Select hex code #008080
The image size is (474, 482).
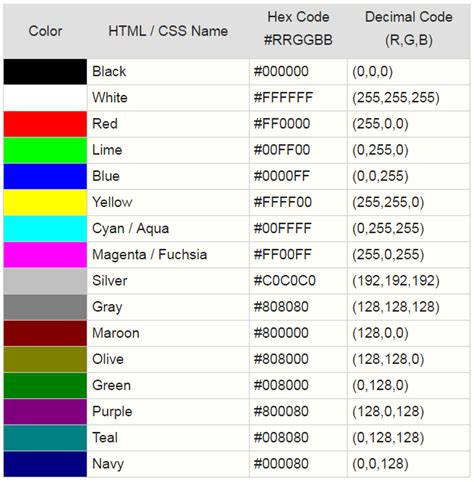[281, 438]
